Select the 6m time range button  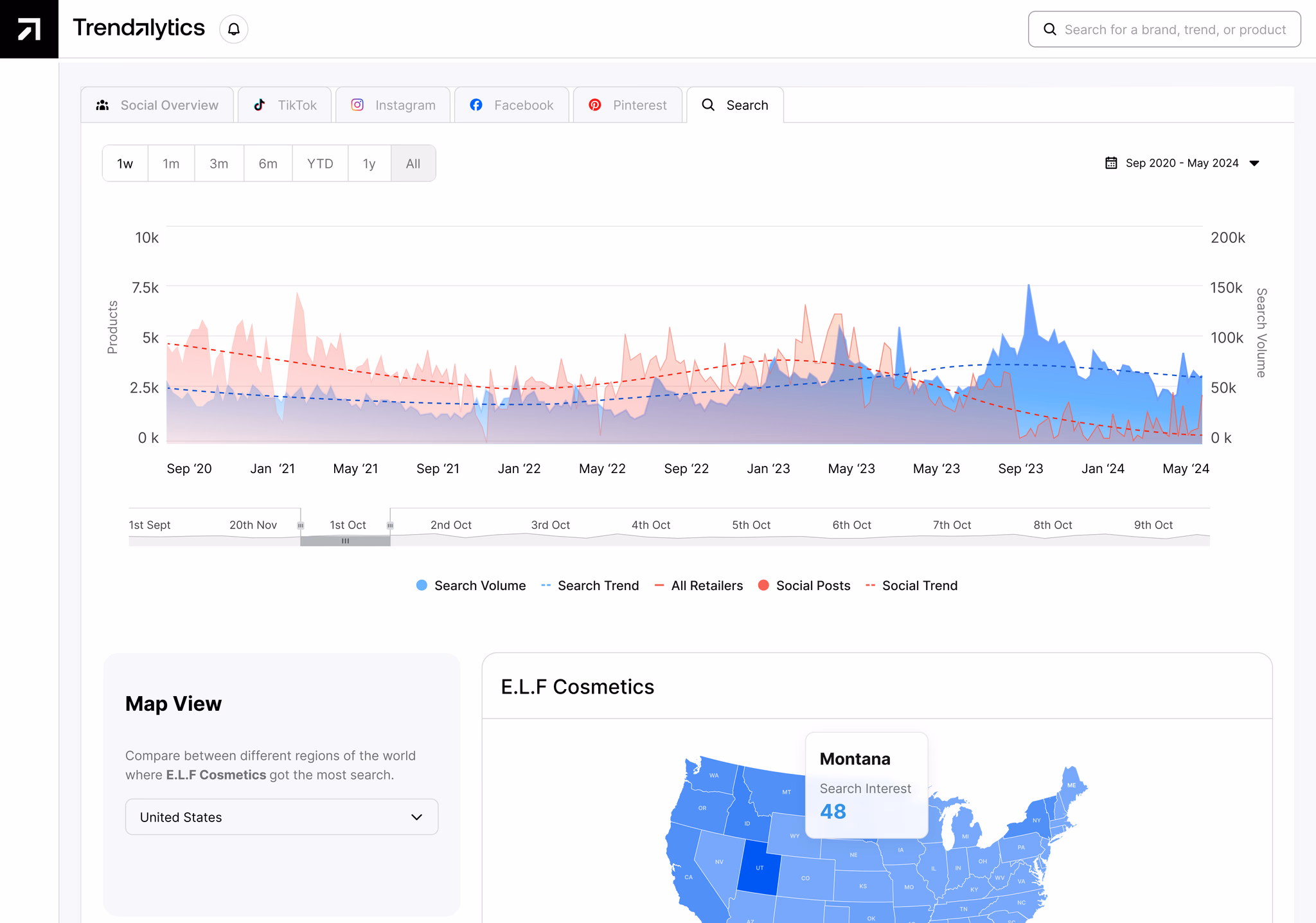268,163
